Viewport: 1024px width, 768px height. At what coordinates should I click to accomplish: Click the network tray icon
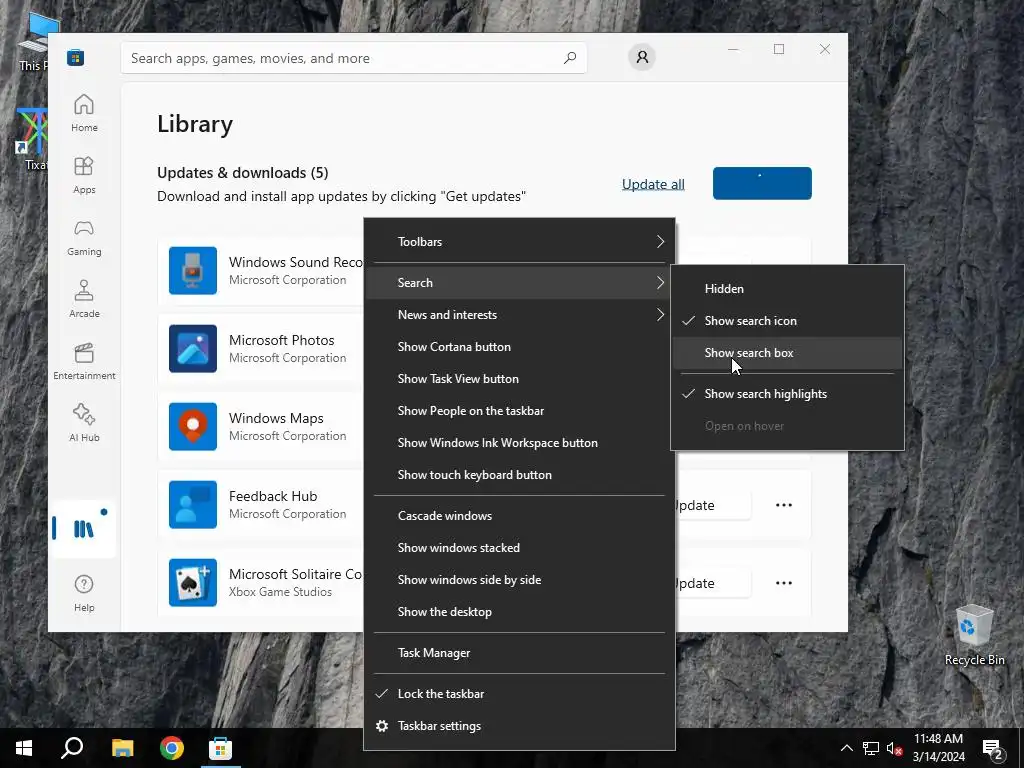pyautogui.click(x=871, y=748)
